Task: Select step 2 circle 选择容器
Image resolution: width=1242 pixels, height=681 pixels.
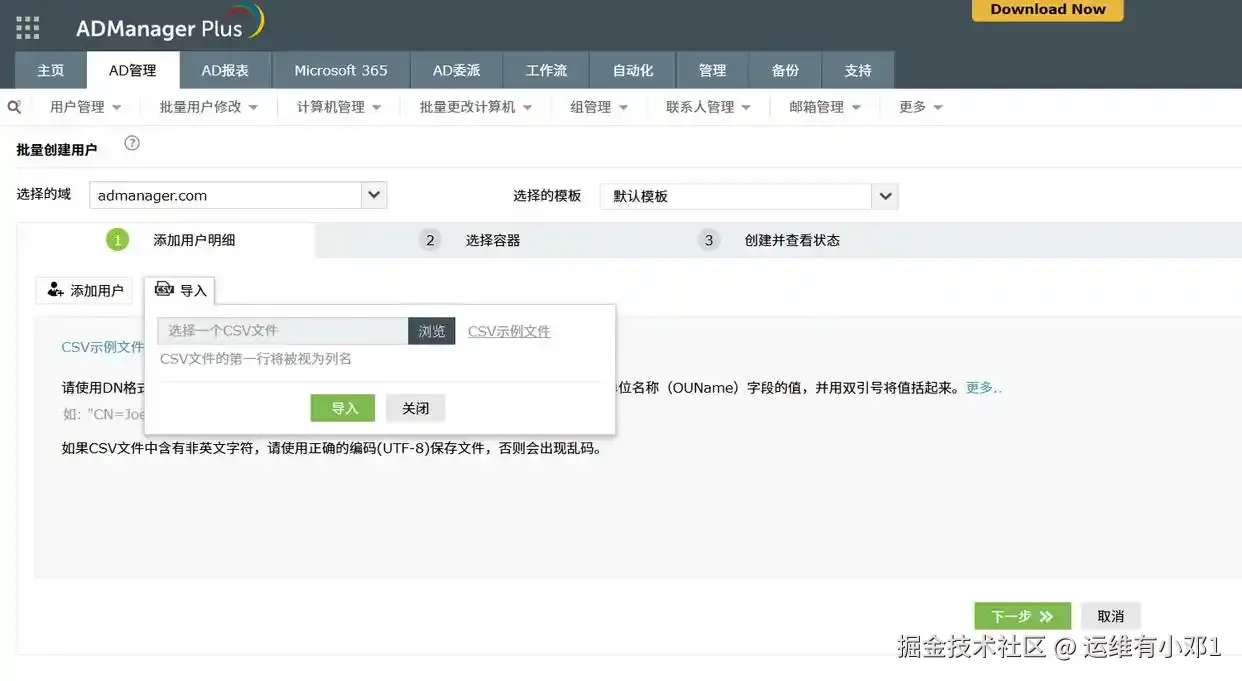Action: [430, 240]
